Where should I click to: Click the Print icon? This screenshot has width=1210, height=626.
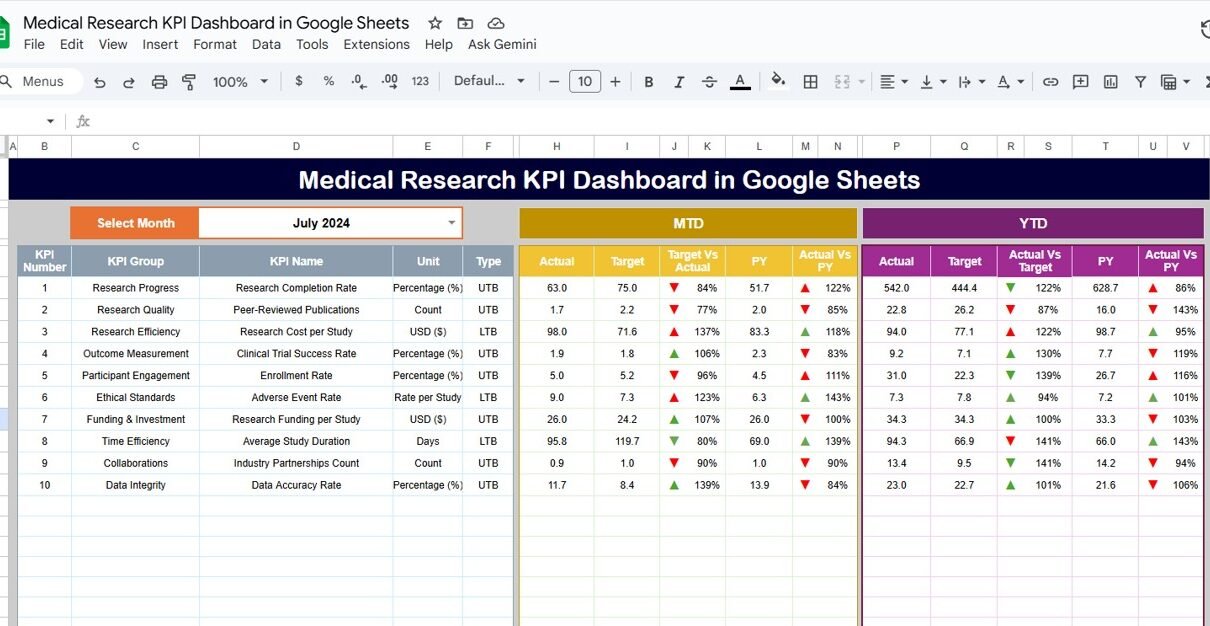[159, 82]
